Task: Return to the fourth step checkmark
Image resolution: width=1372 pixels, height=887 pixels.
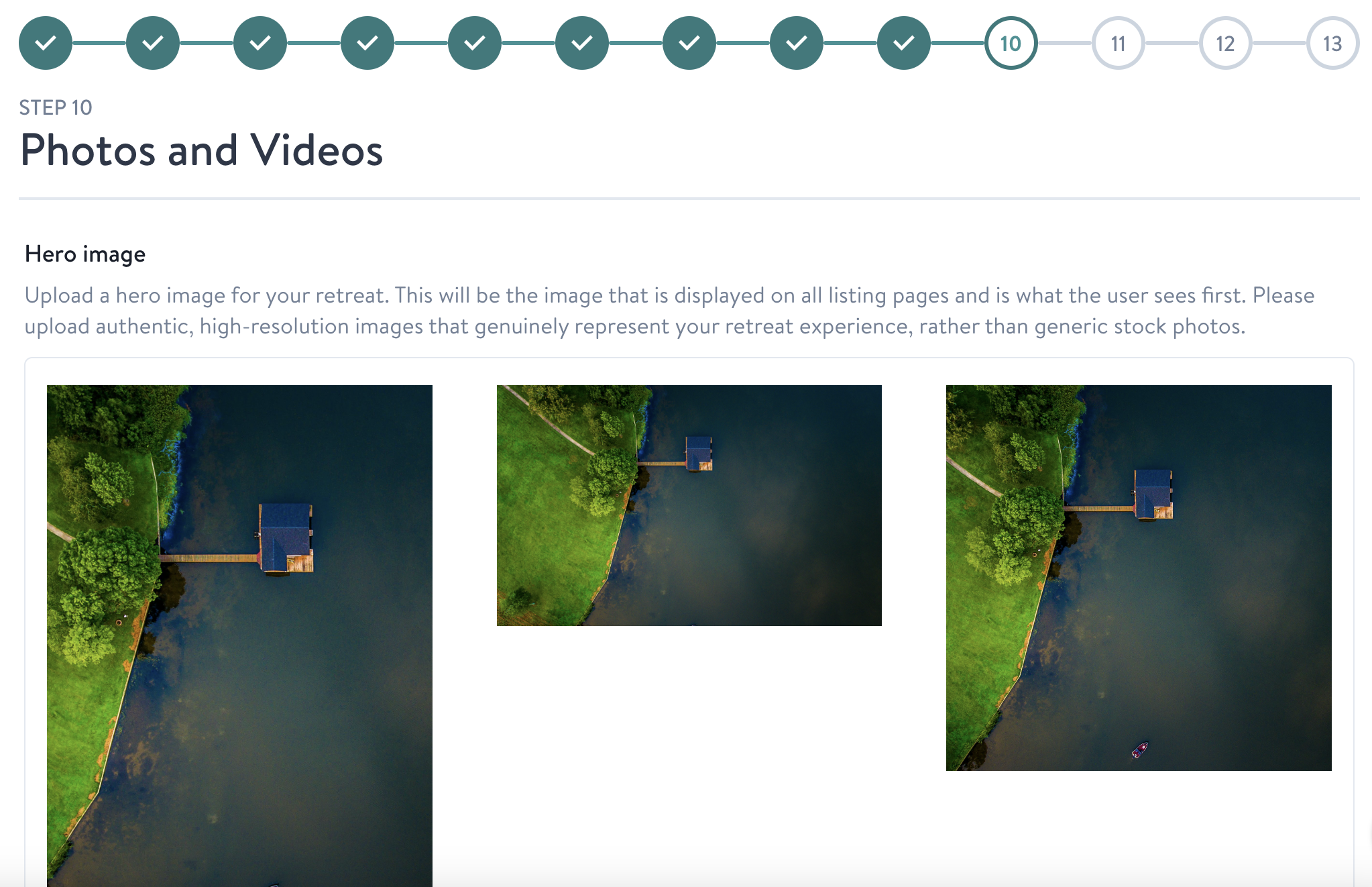Action: pos(367,43)
